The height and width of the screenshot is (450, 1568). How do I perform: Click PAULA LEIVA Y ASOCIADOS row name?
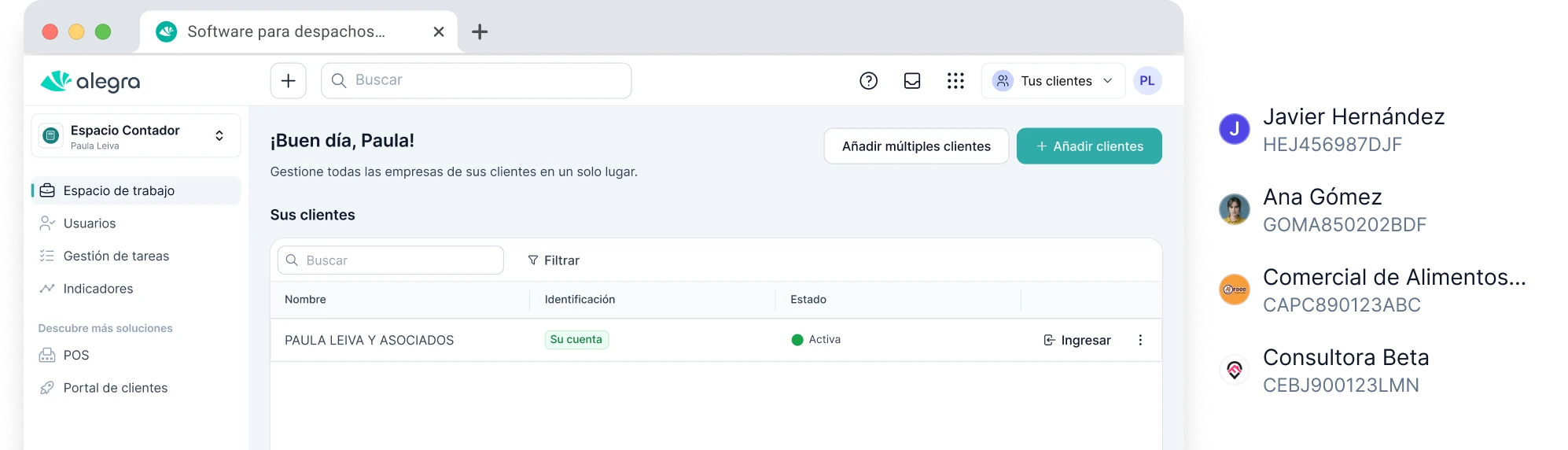point(370,341)
